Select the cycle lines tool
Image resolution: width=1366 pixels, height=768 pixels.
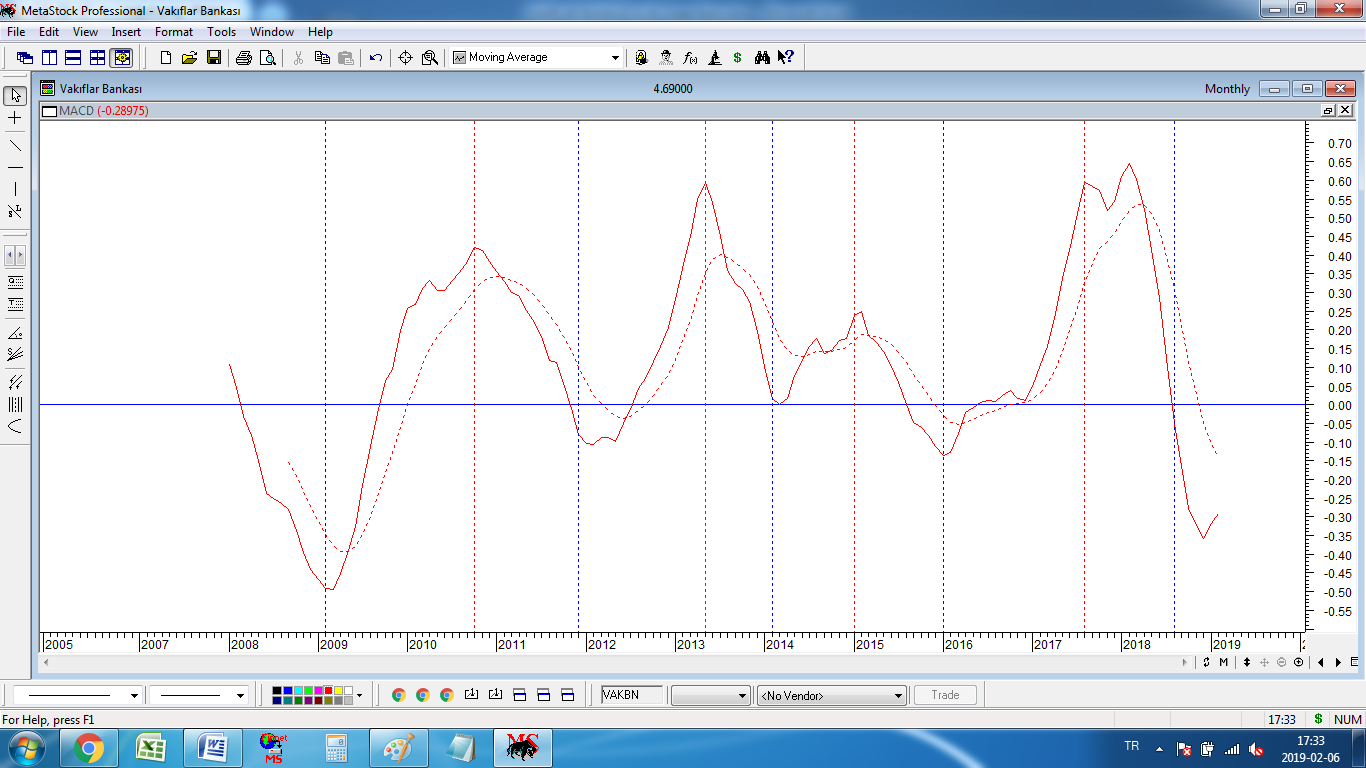(15, 405)
